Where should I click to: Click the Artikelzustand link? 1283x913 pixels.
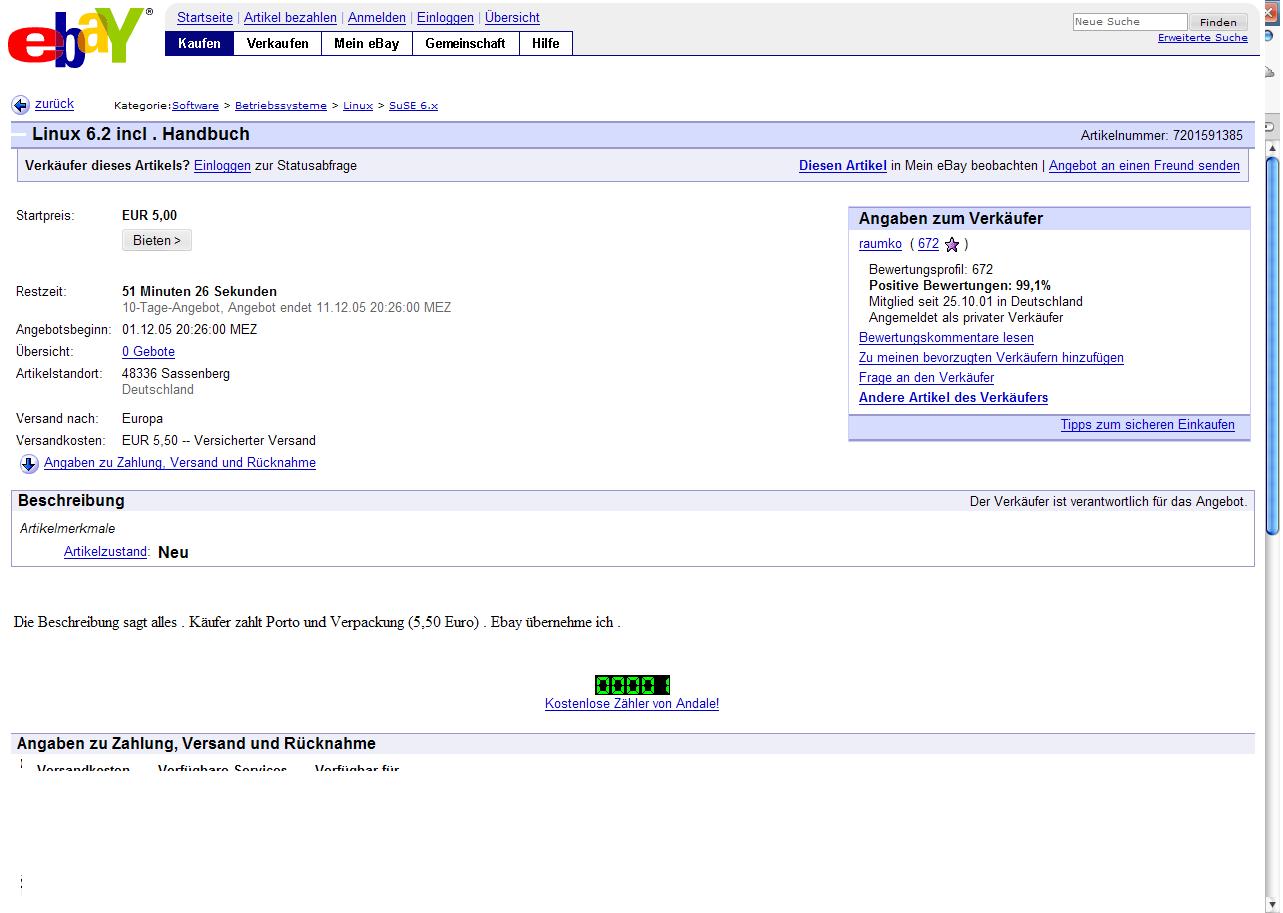(x=105, y=552)
